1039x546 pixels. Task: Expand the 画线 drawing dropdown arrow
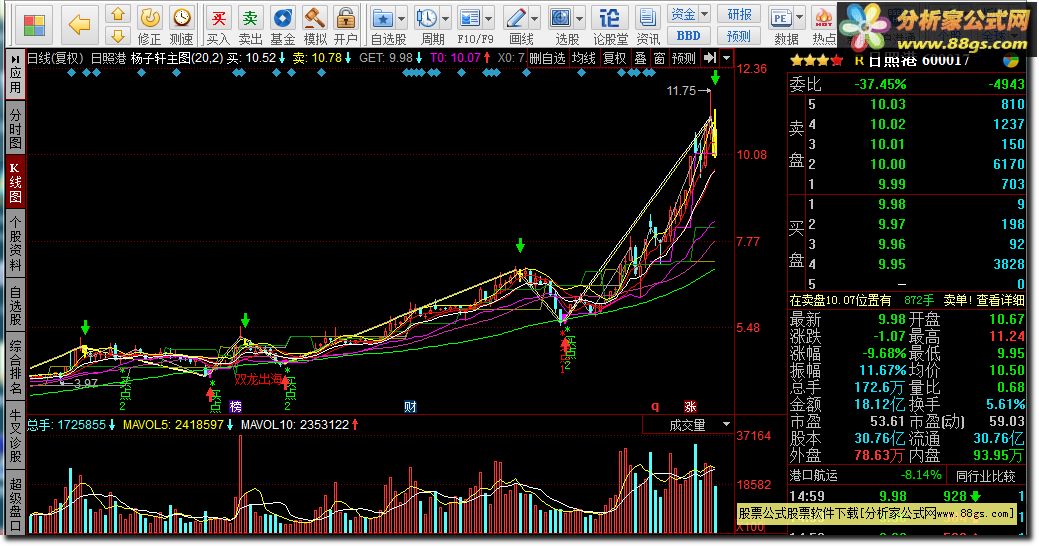(534, 19)
